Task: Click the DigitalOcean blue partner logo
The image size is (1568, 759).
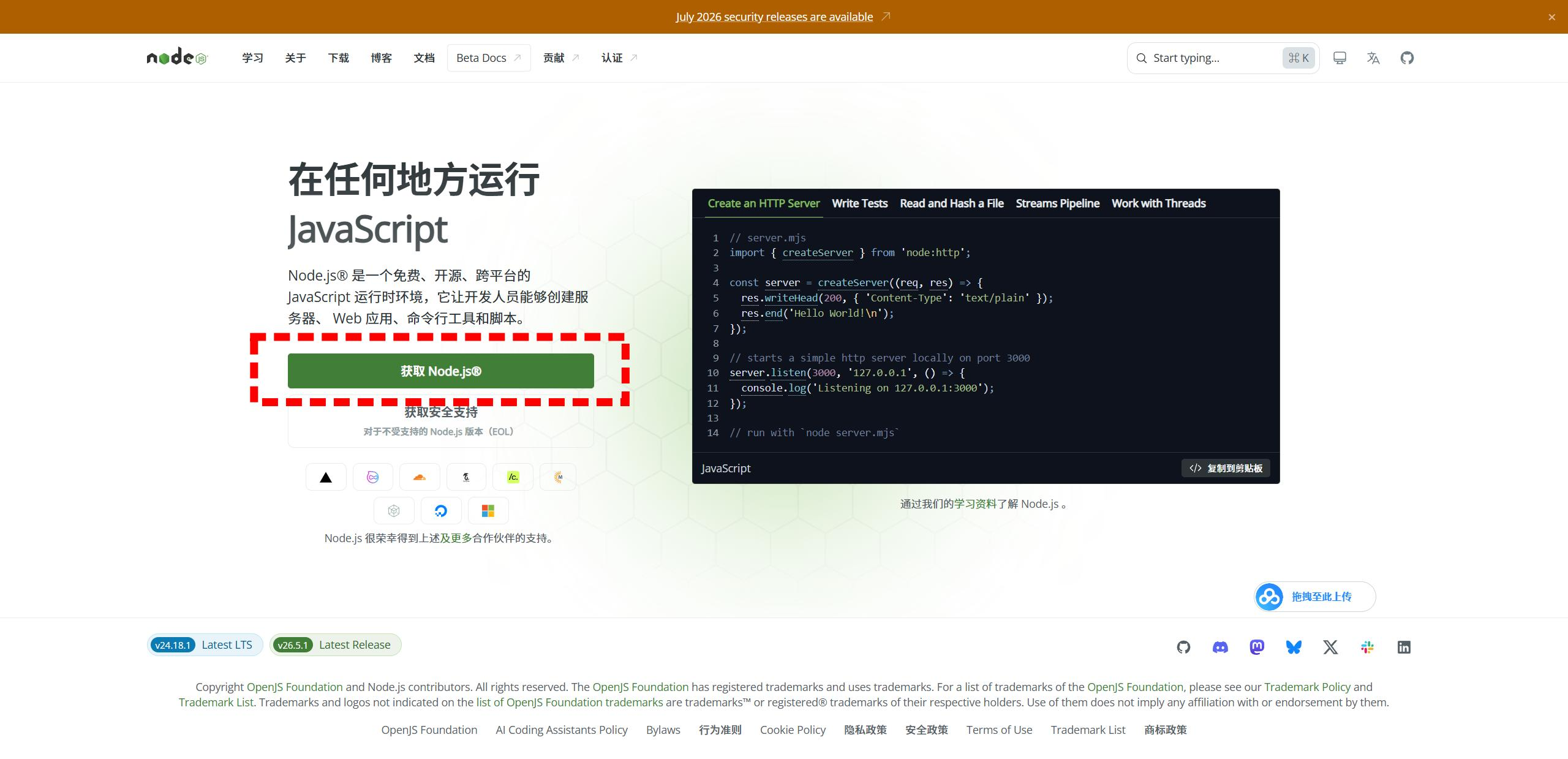Action: coord(441,511)
